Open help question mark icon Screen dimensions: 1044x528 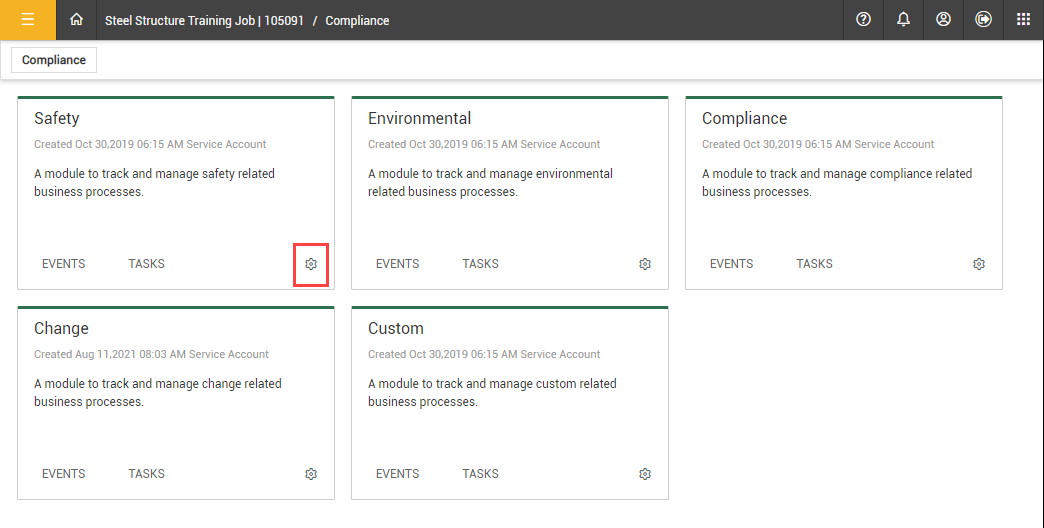click(x=864, y=20)
